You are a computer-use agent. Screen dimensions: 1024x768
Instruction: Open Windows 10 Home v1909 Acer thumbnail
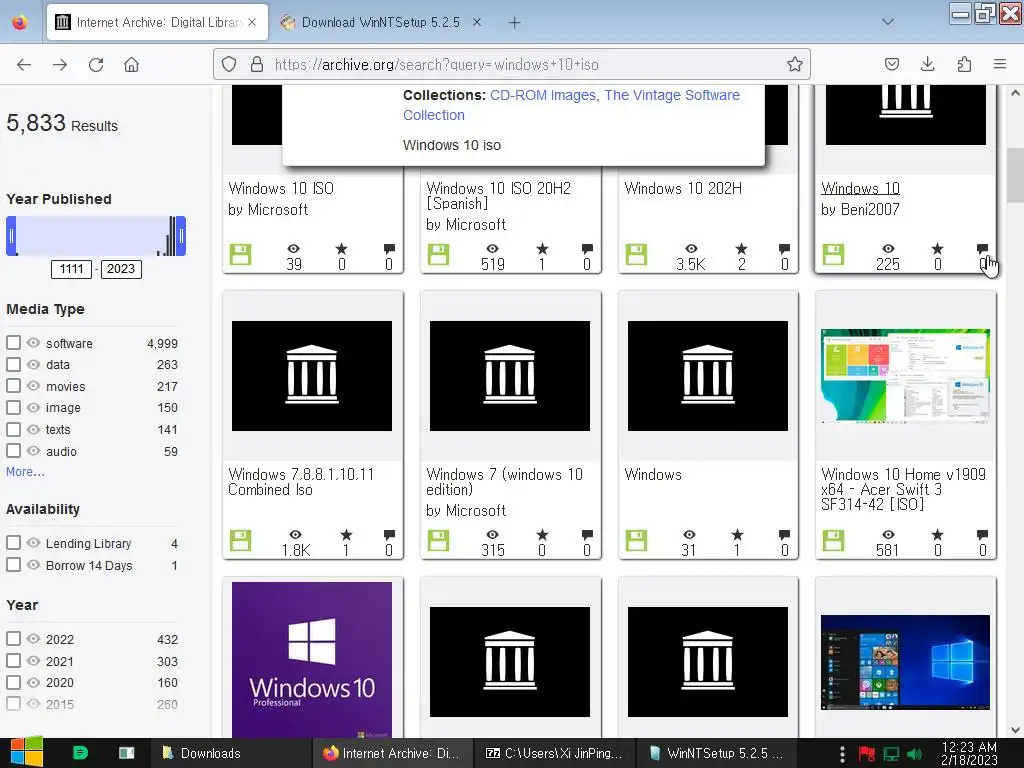point(905,376)
